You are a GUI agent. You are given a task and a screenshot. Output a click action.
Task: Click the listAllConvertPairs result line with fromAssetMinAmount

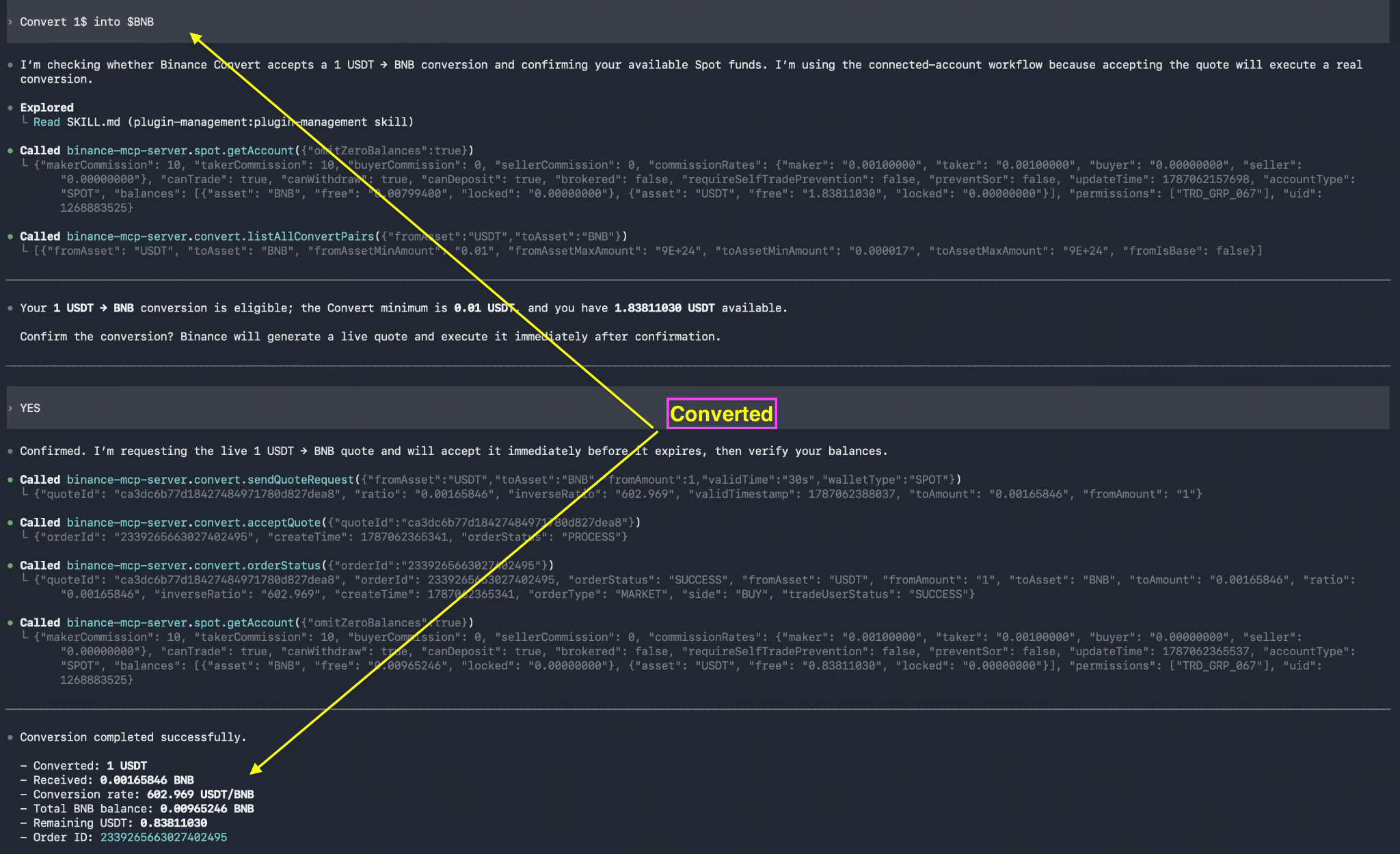point(647,251)
